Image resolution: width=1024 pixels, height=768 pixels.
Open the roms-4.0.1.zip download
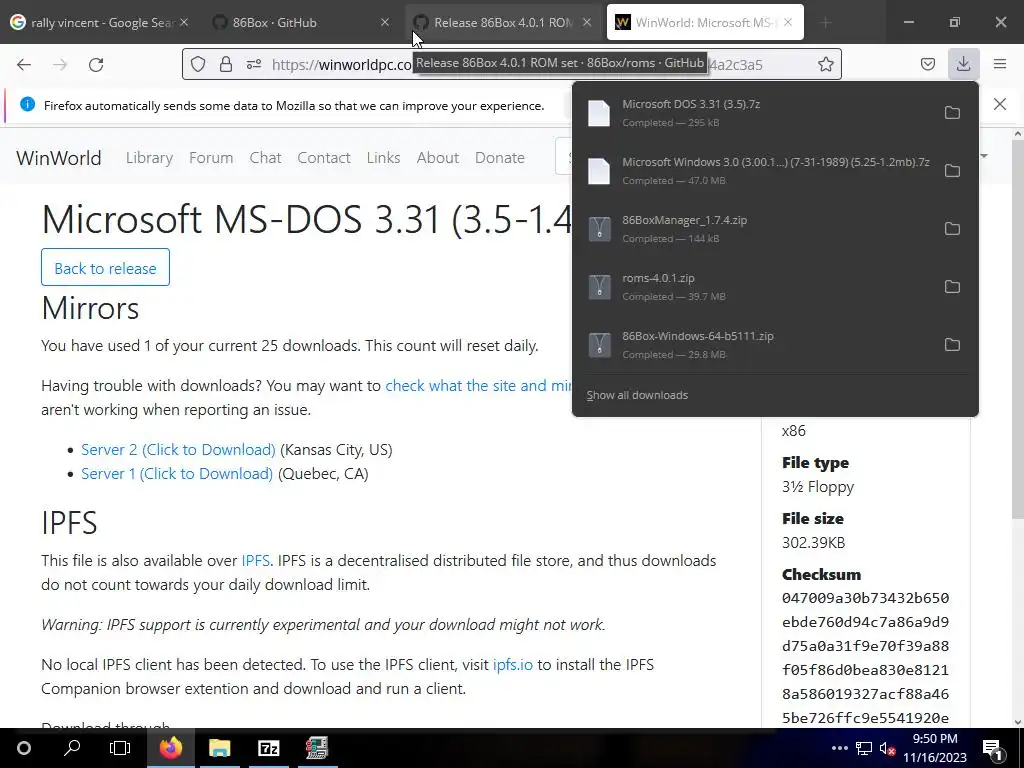click(758, 287)
